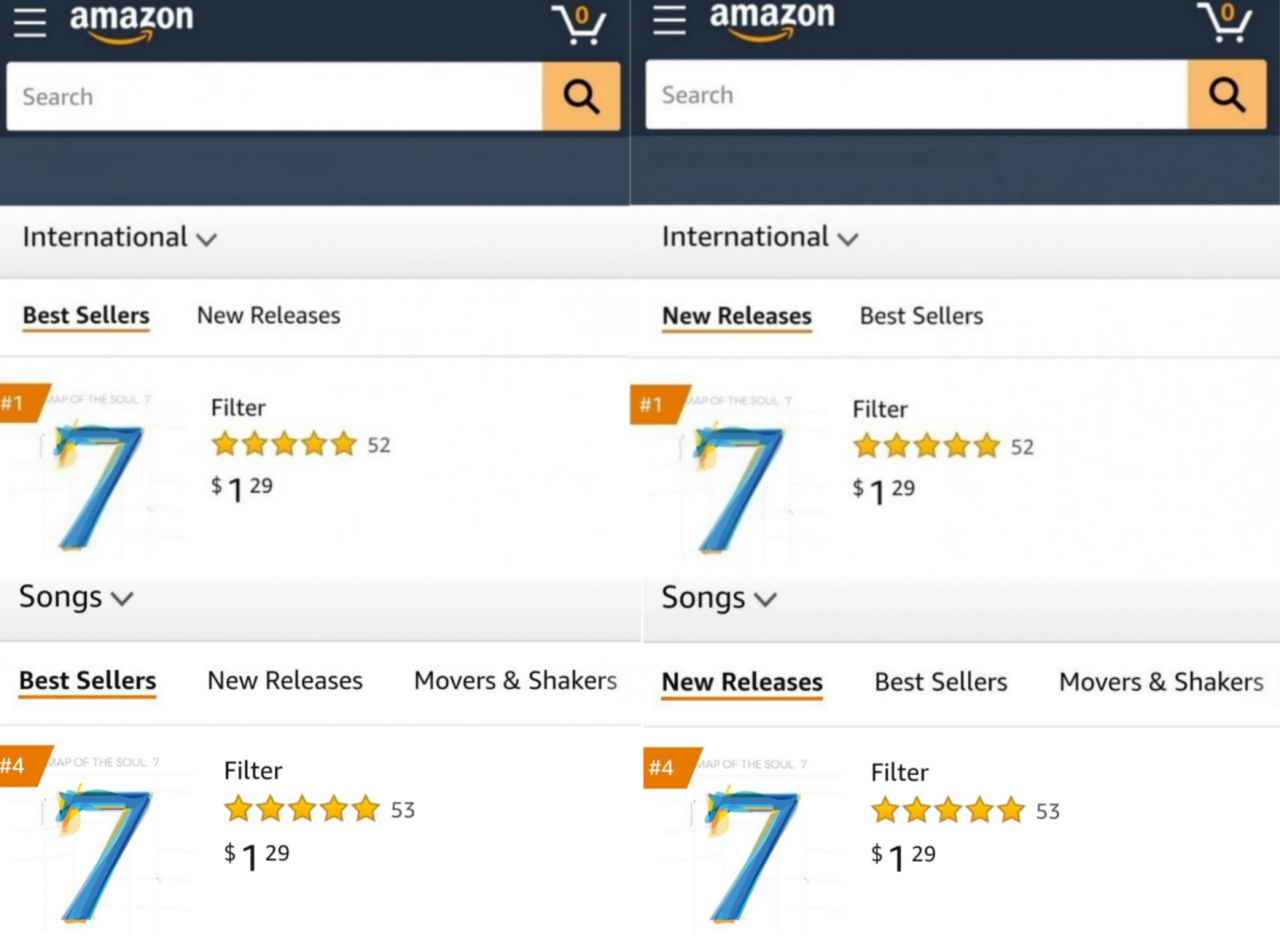Go to Amazon home via right logo
Image resolution: width=1280 pixels, height=942 pixels.
click(771, 20)
